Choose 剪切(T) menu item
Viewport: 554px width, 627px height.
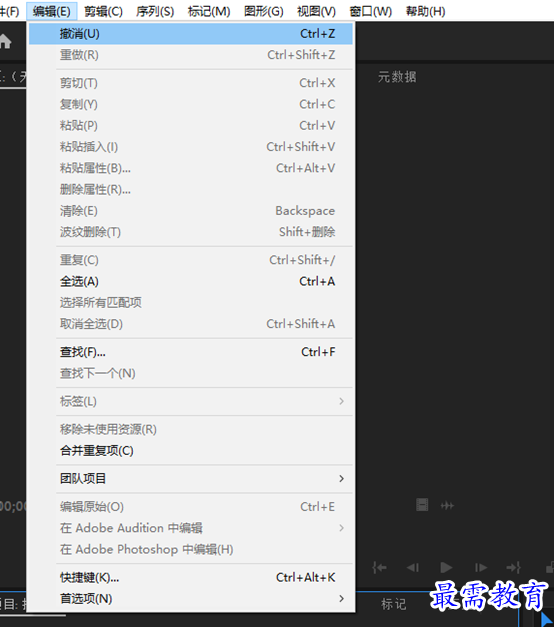(191, 83)
